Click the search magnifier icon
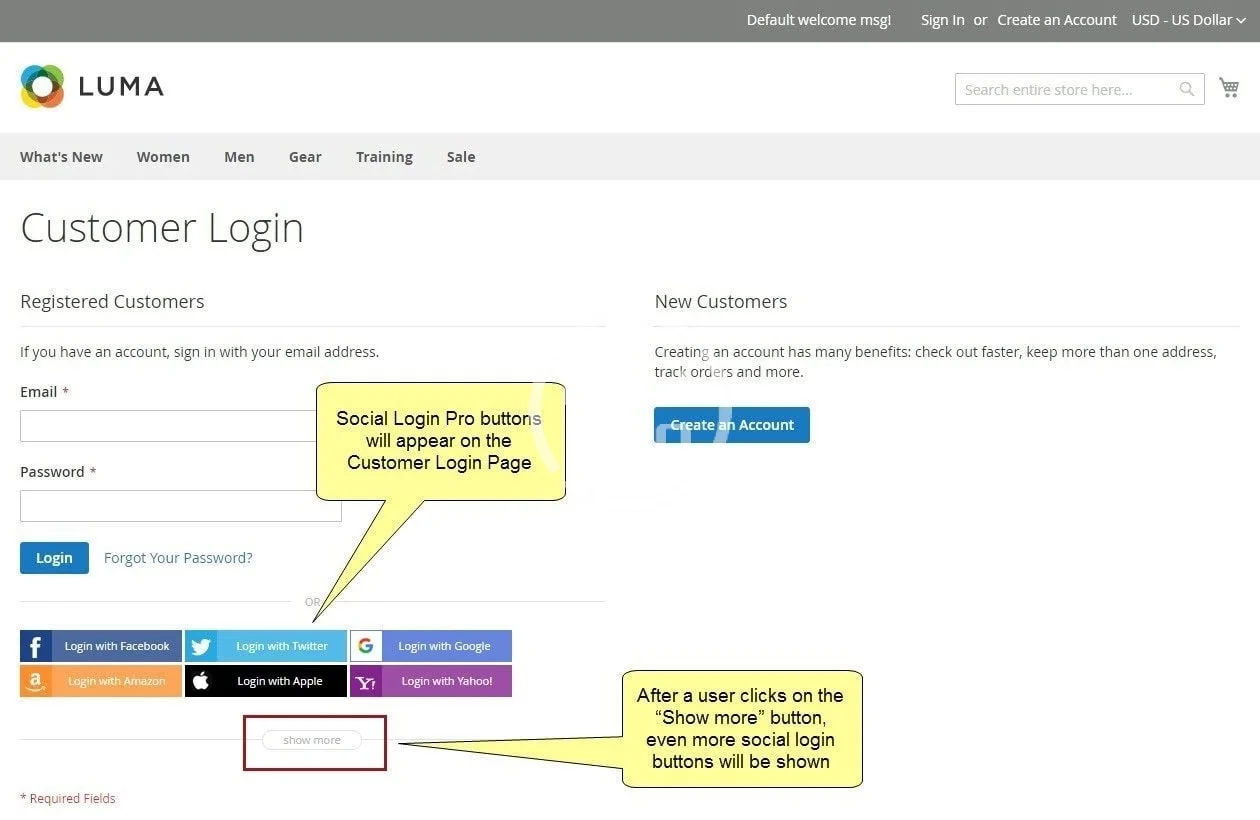Image resolution: width=1260 pixels, height=820 pixels. click(1186, 89)
